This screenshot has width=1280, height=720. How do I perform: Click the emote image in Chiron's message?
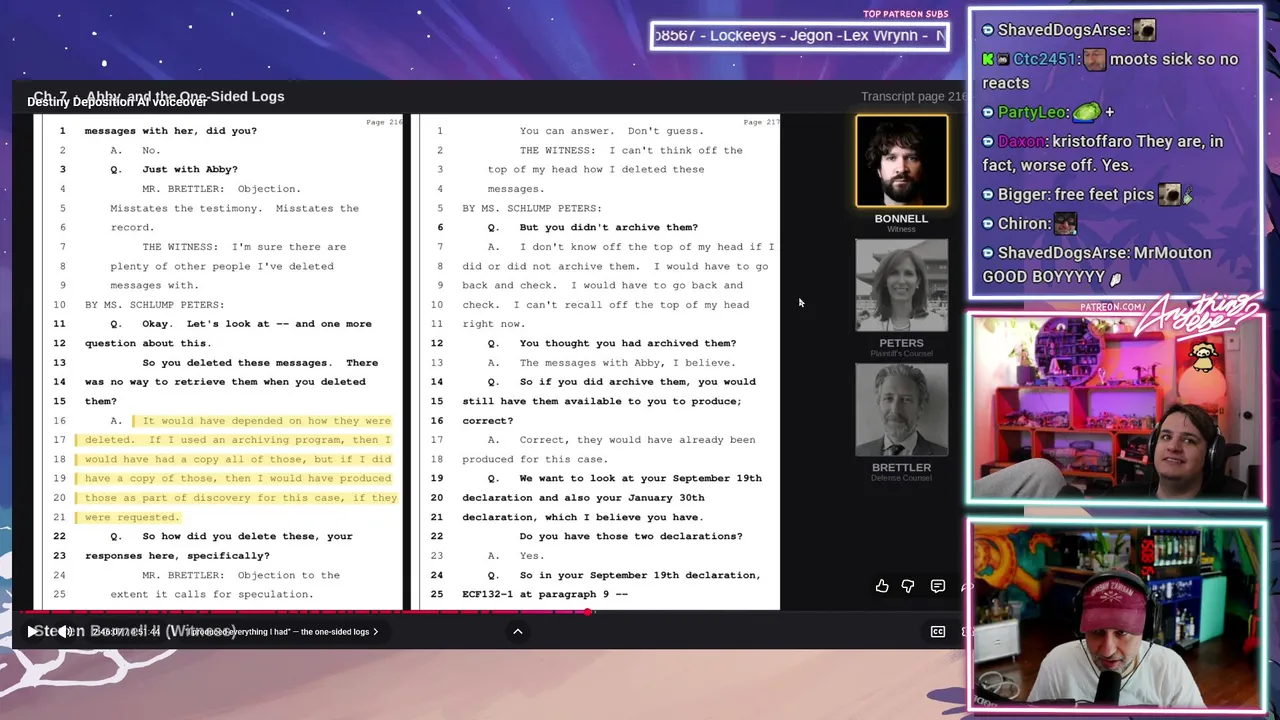(x=1065, y=223)
